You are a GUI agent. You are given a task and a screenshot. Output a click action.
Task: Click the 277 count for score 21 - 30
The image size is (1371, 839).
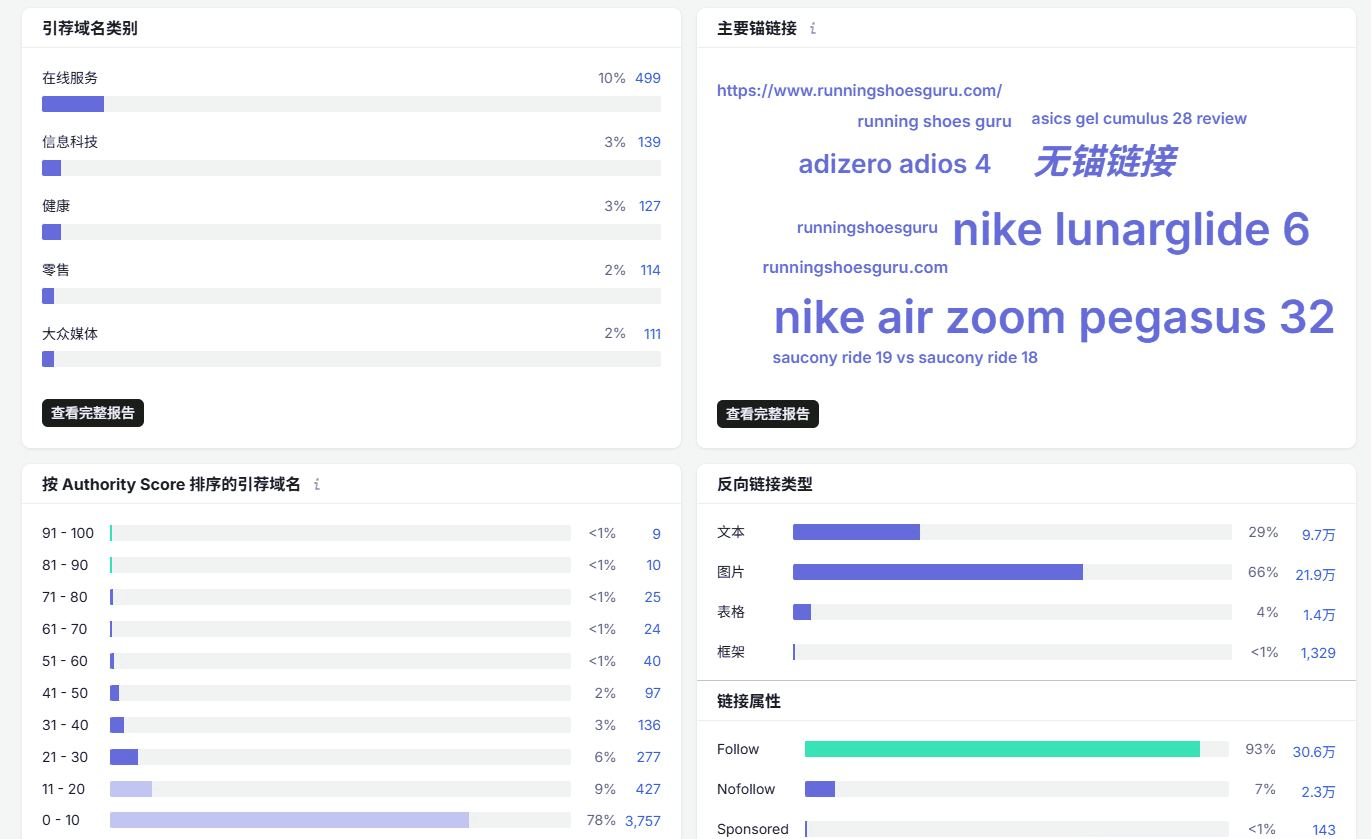click(x=648, y=757)
